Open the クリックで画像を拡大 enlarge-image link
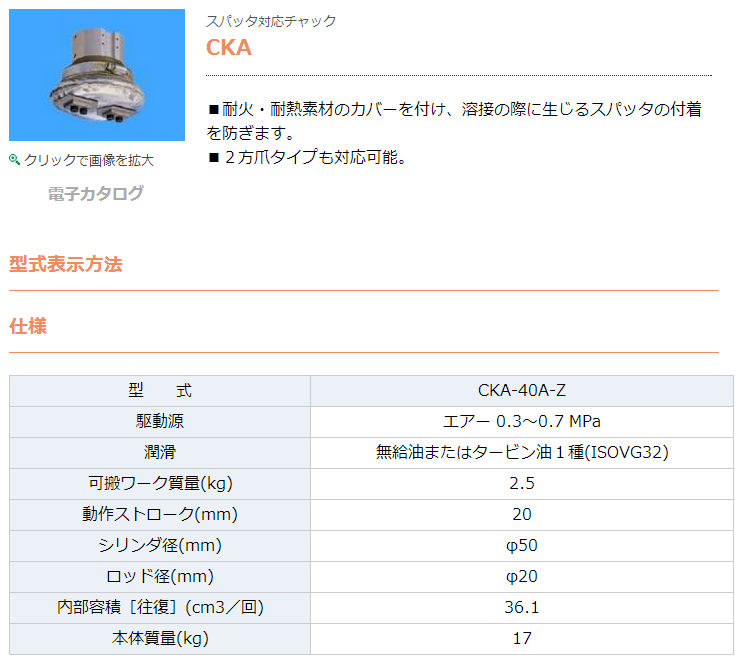750x663 pixels. [88, 160]
